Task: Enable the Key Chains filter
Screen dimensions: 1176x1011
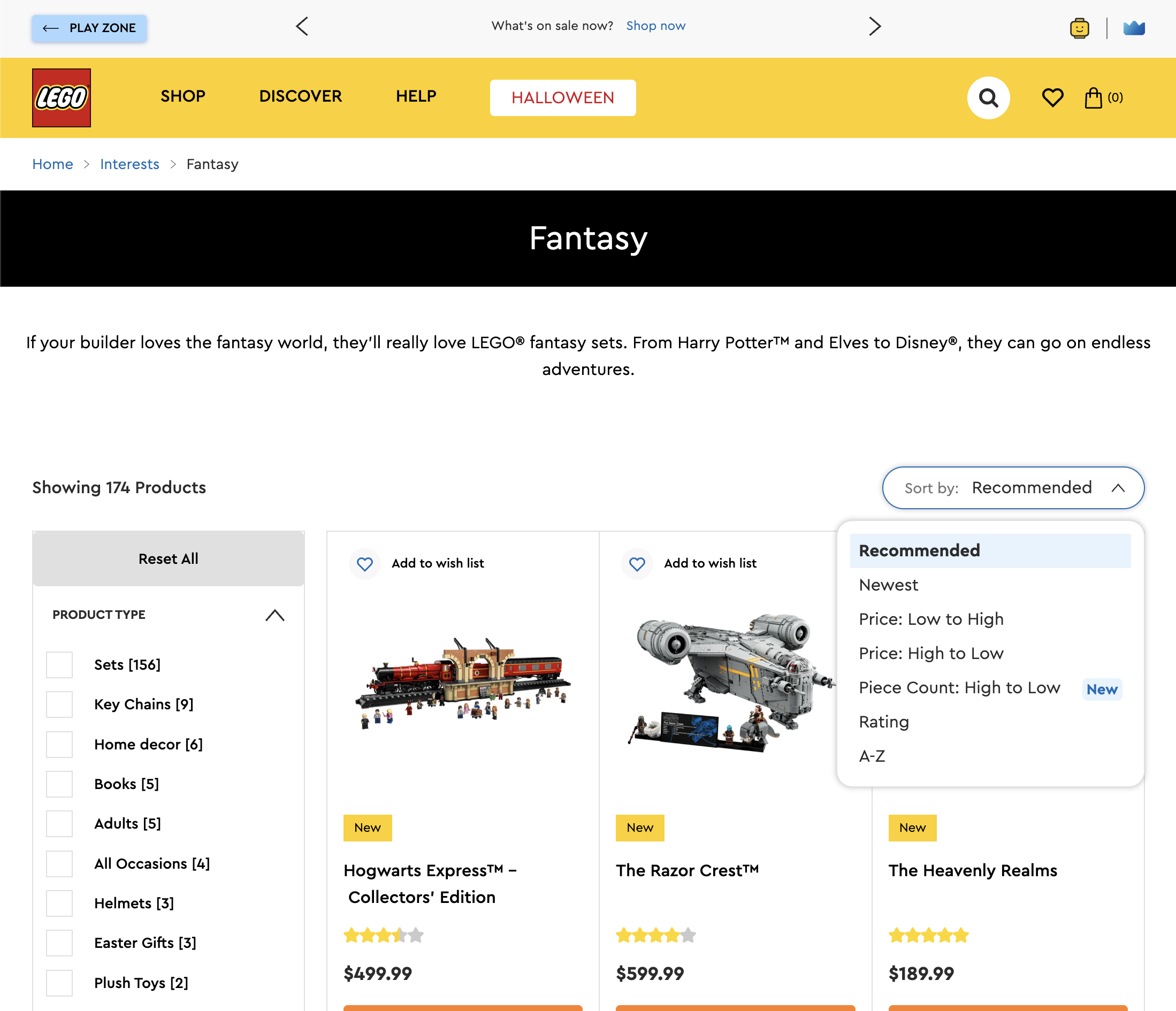Action: tap(59, 704)
